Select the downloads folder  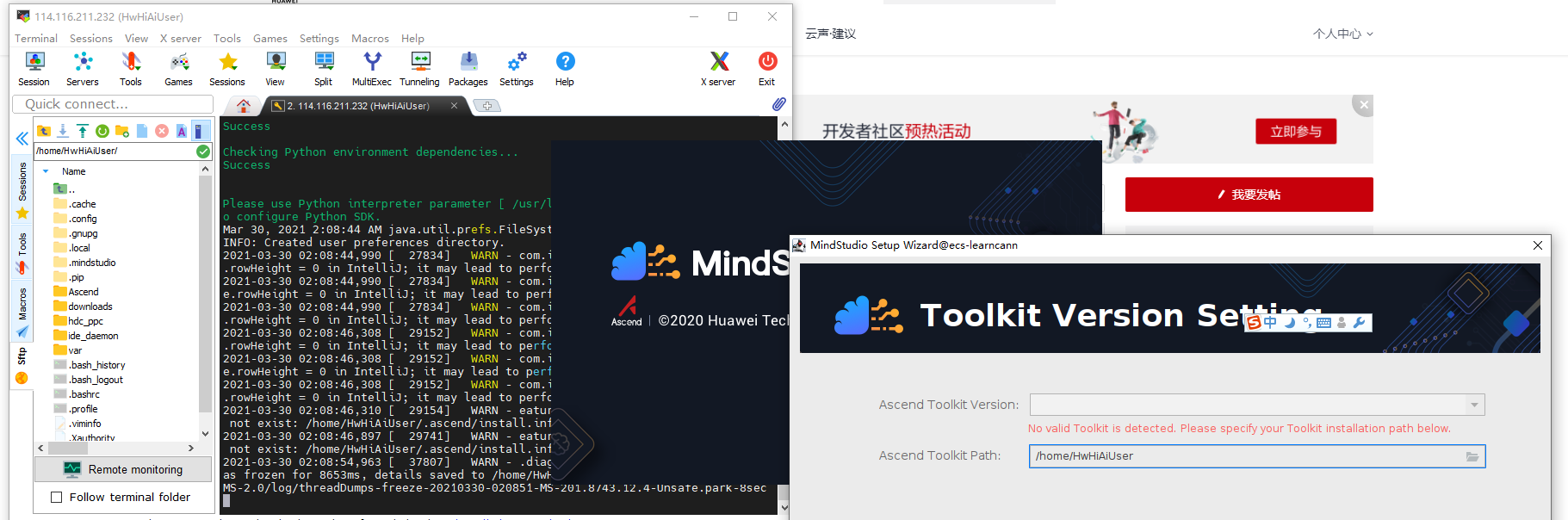click(83, 306)
